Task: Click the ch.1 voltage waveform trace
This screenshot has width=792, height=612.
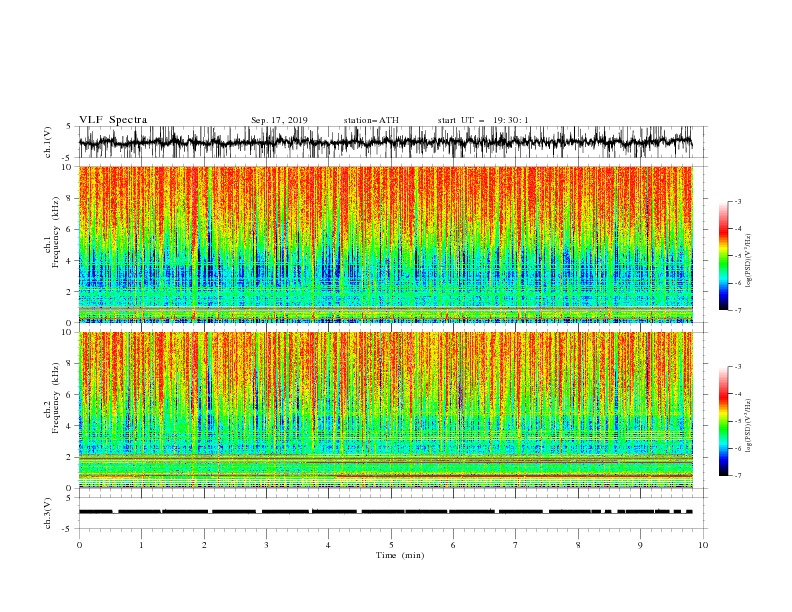Action: pyautogui.click(x=386, y=142)
